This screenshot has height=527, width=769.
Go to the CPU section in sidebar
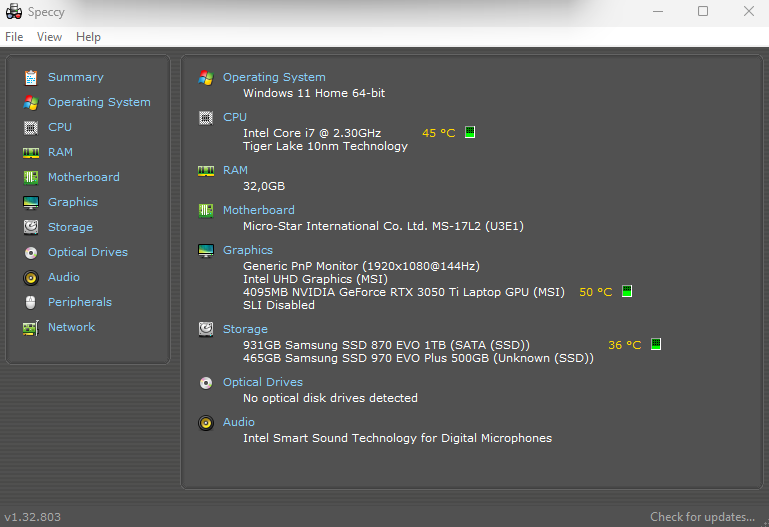pos(60,127)
